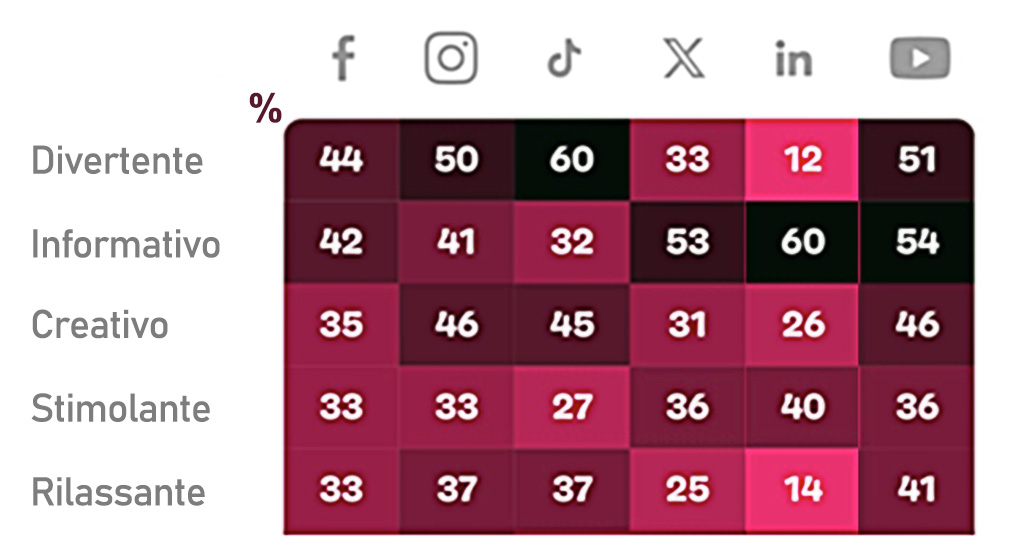Click the X (Twitter) icon
This screenshot has height=559, width=1024.
(684, 60)
